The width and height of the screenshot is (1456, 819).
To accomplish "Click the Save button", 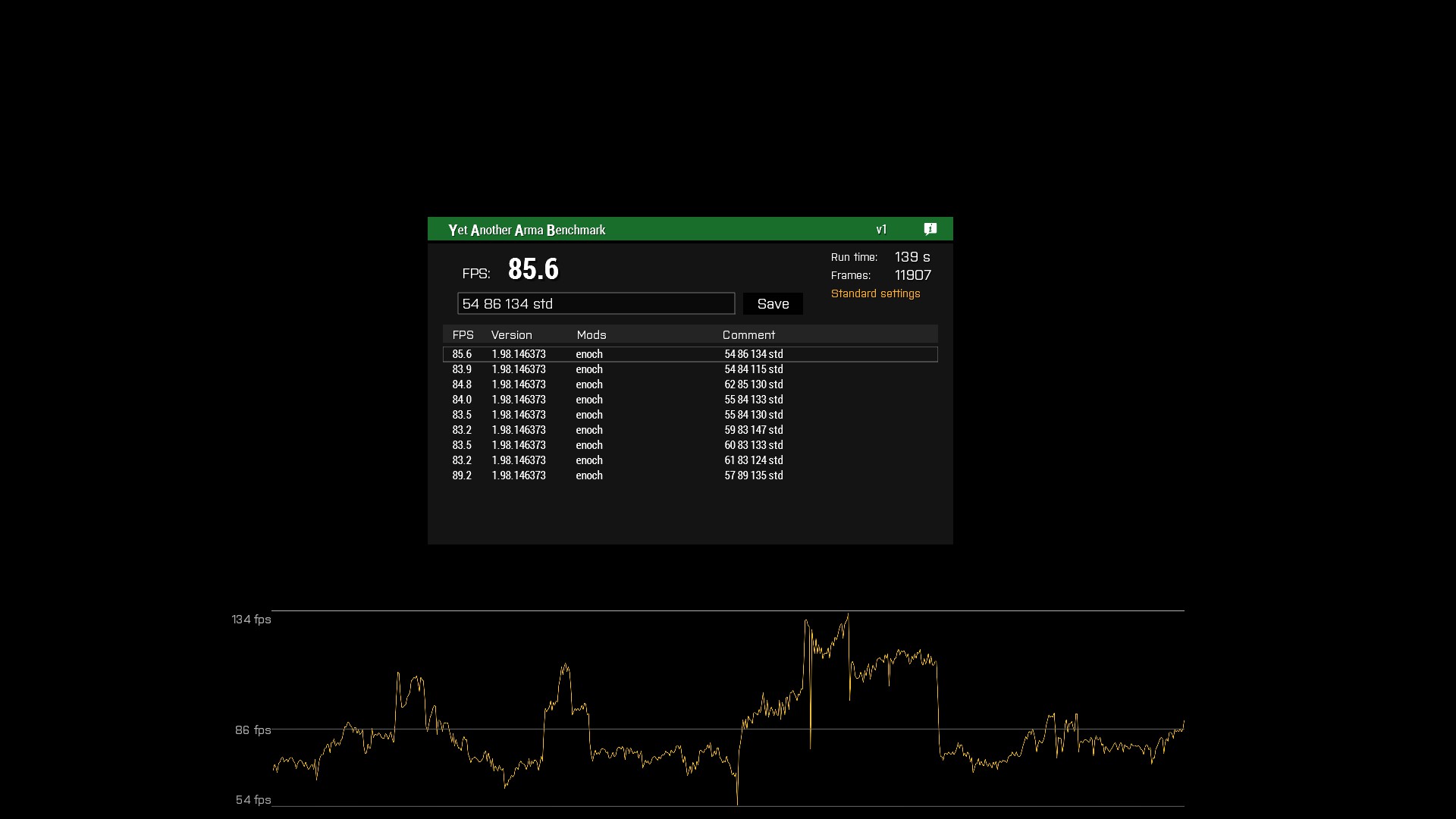I will click(773, 304).
